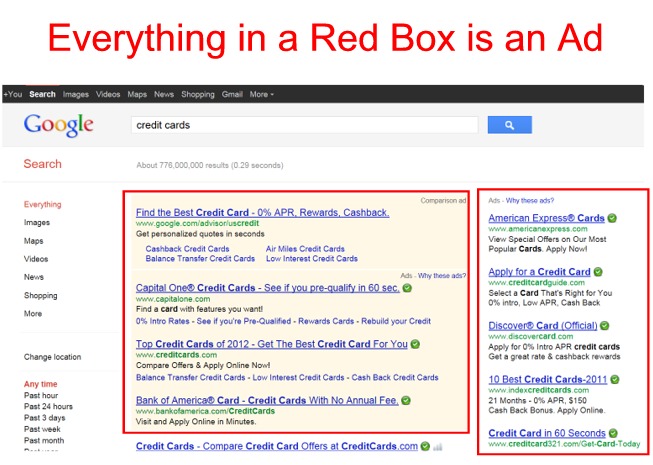
Task: Open Cashback Credit Cards sitelink
Action: pos(187,249)
